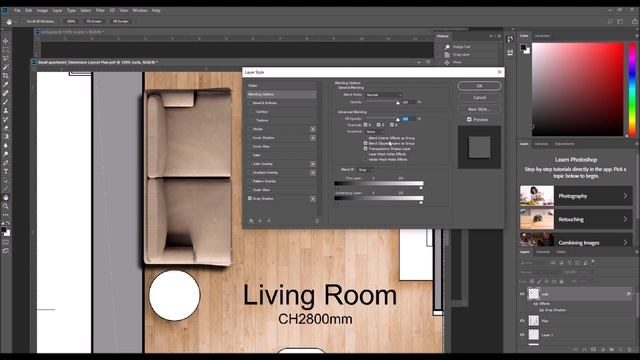Select the Zoom tool in toolbar
Image resolution: width=640 pixels, height=360 pixels.
coord(6,206)
